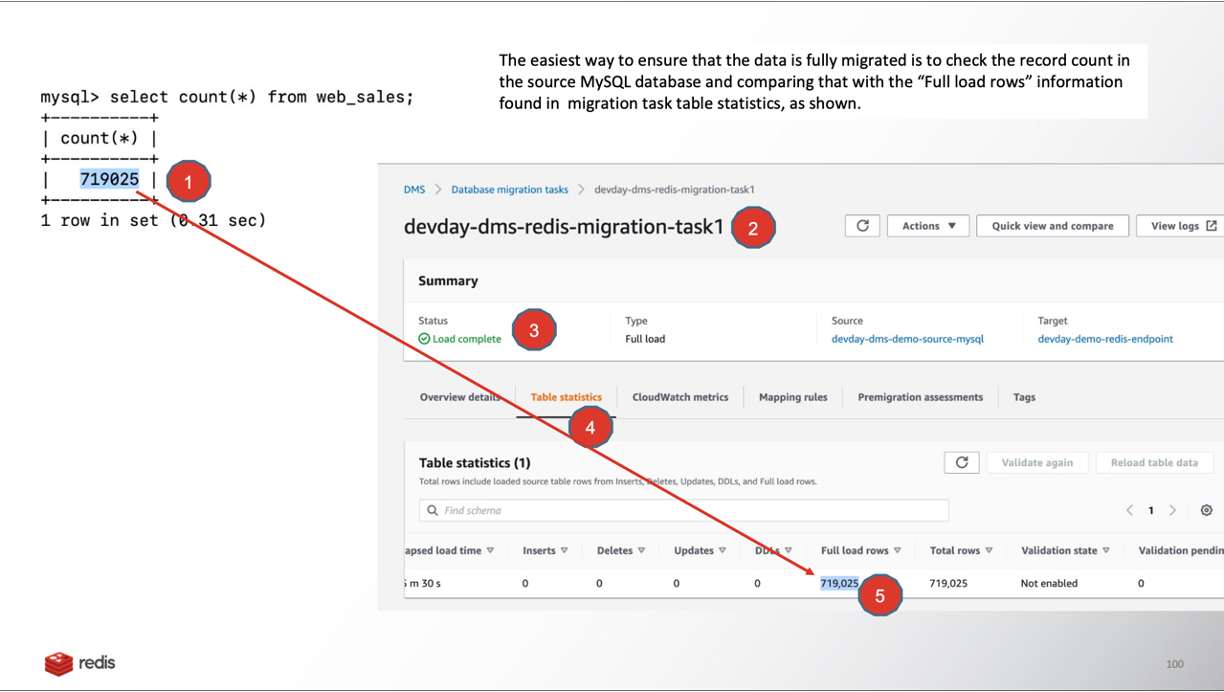Click the Summary section heading
Viewport: 1224px width, 692px height.
point(448,281)
